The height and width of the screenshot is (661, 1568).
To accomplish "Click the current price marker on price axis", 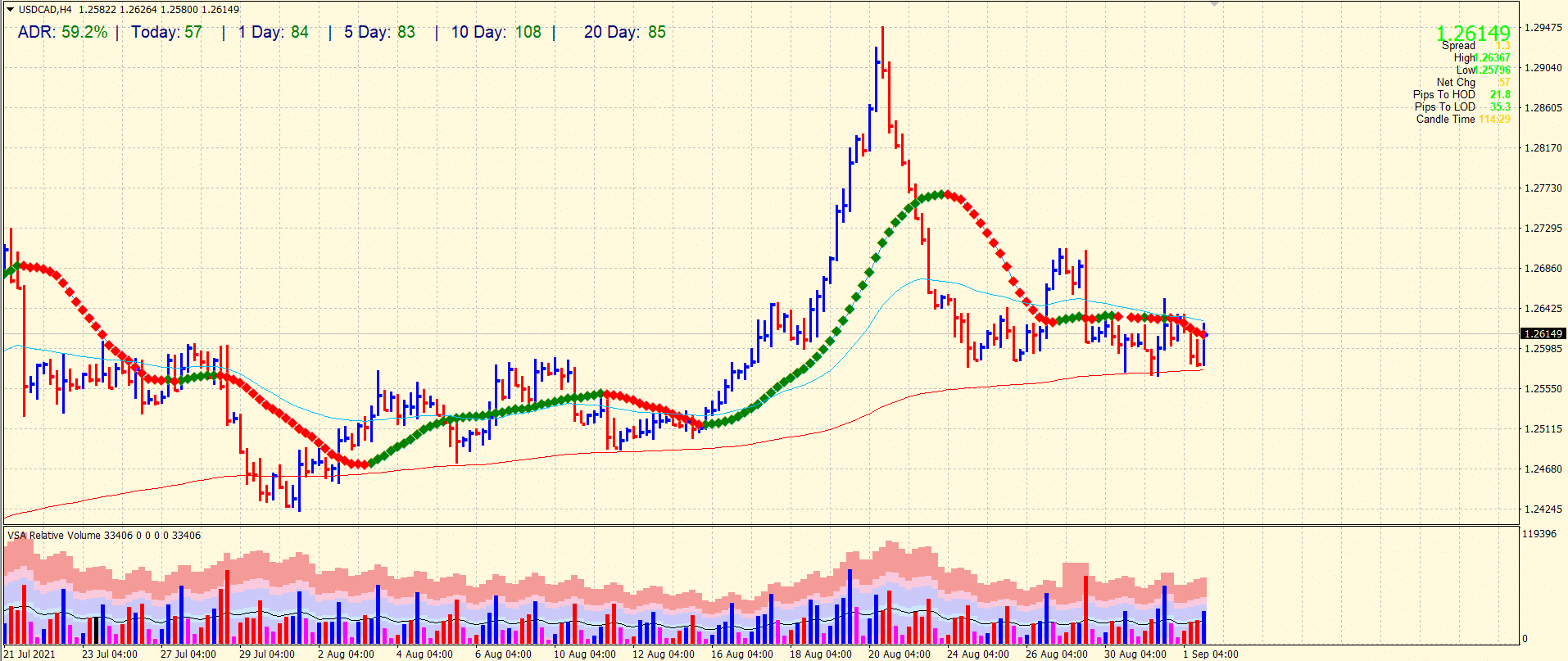I will point(1543,333).
